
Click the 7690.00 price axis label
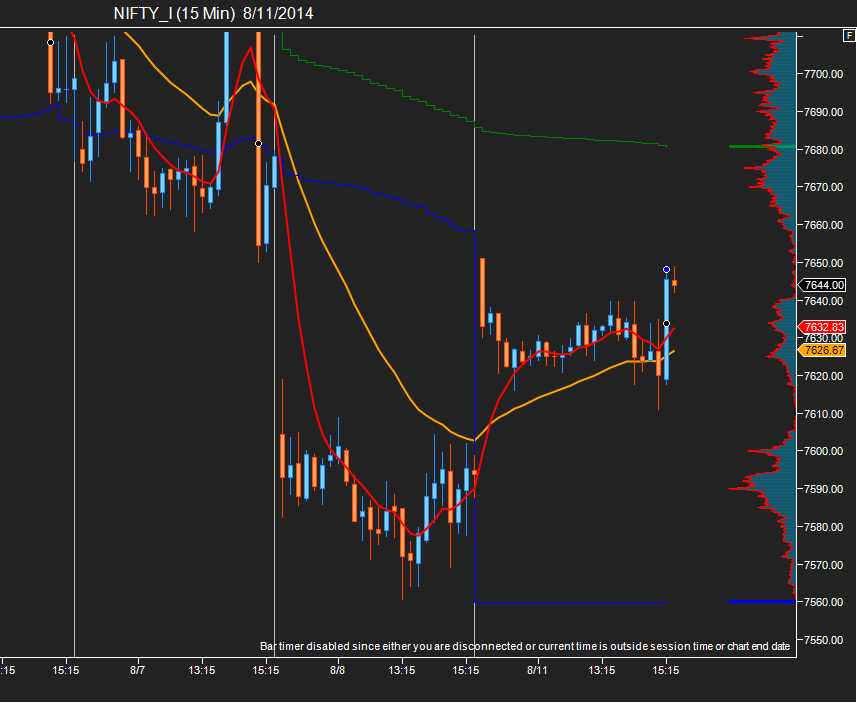[x=823, y=112]
